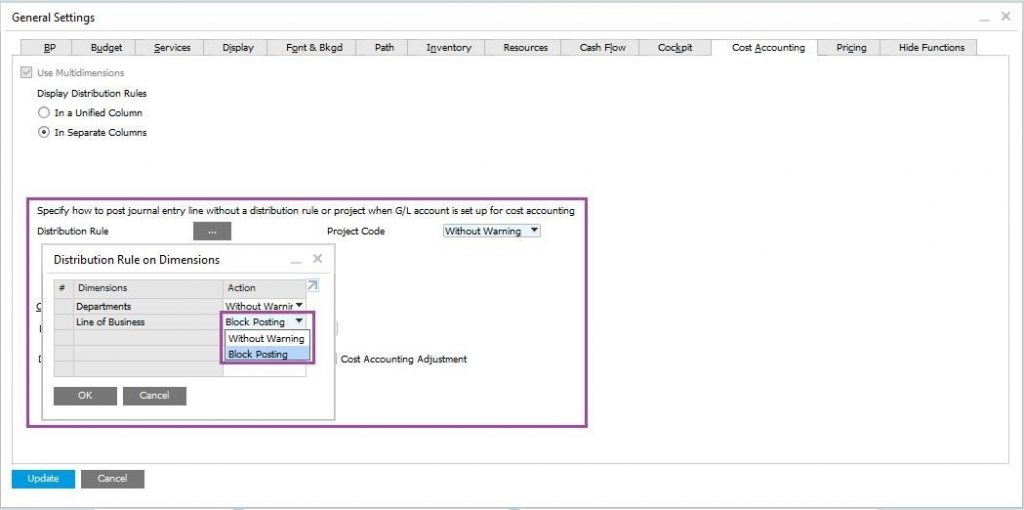Toggle the Use Multidimensions checkbox
Screen dimensions: 1024x510
tap(26, 73)
